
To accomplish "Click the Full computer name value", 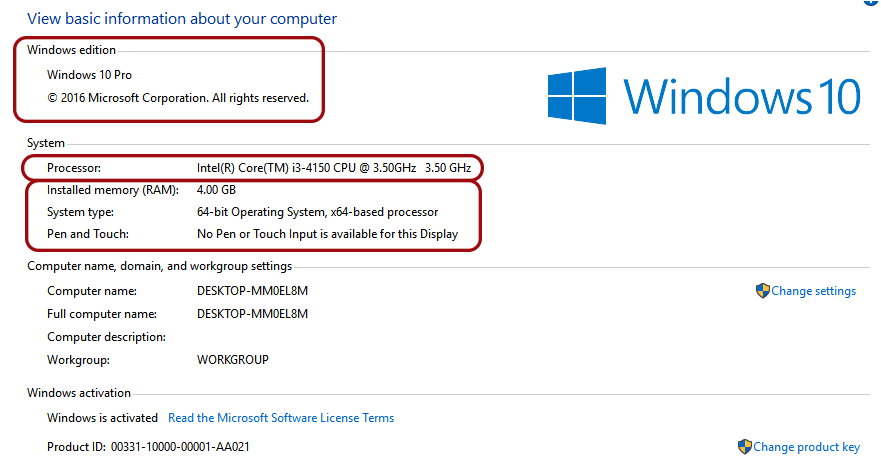I will click(x=252, y=314).
